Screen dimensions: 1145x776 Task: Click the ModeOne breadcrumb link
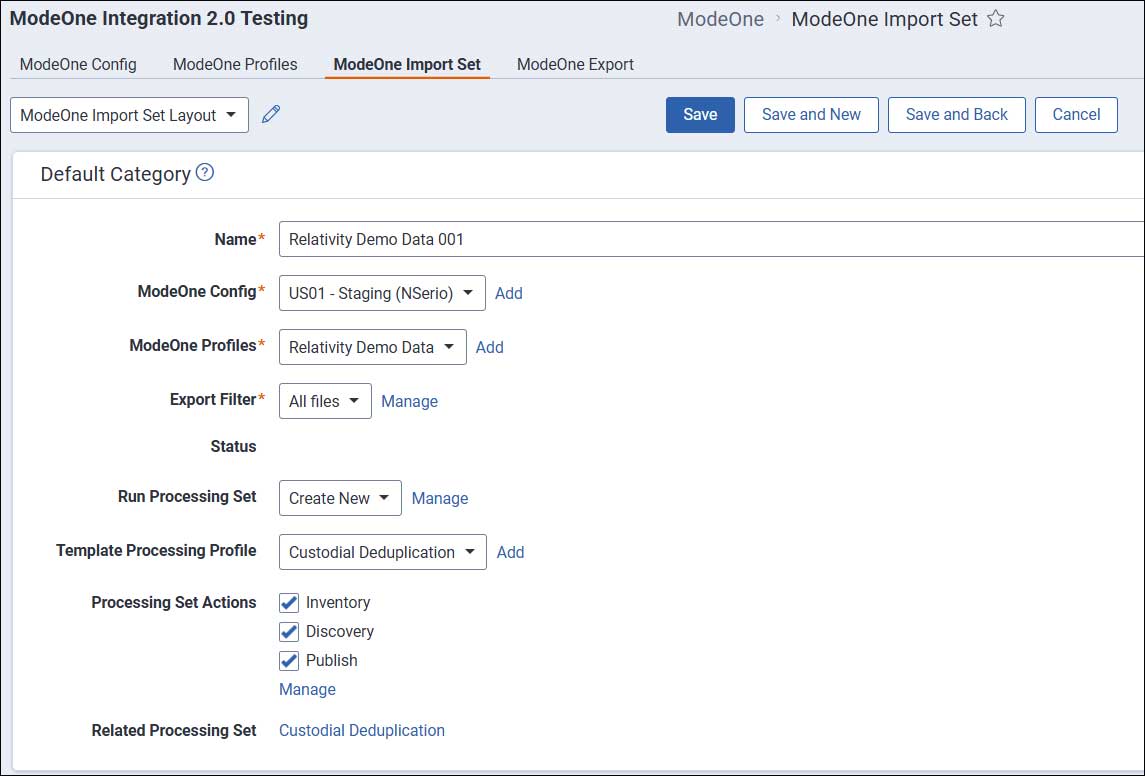(721, 19)
